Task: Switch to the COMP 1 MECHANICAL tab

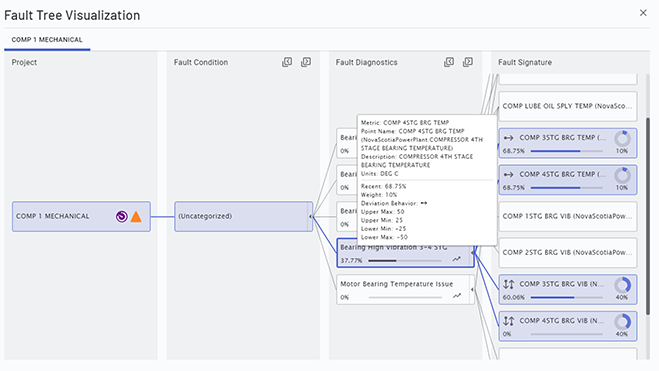Action: coord(47,39)
